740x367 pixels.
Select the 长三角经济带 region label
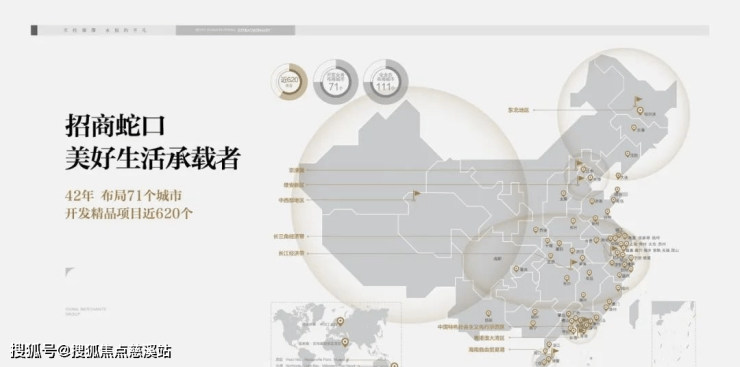(288, 236)
